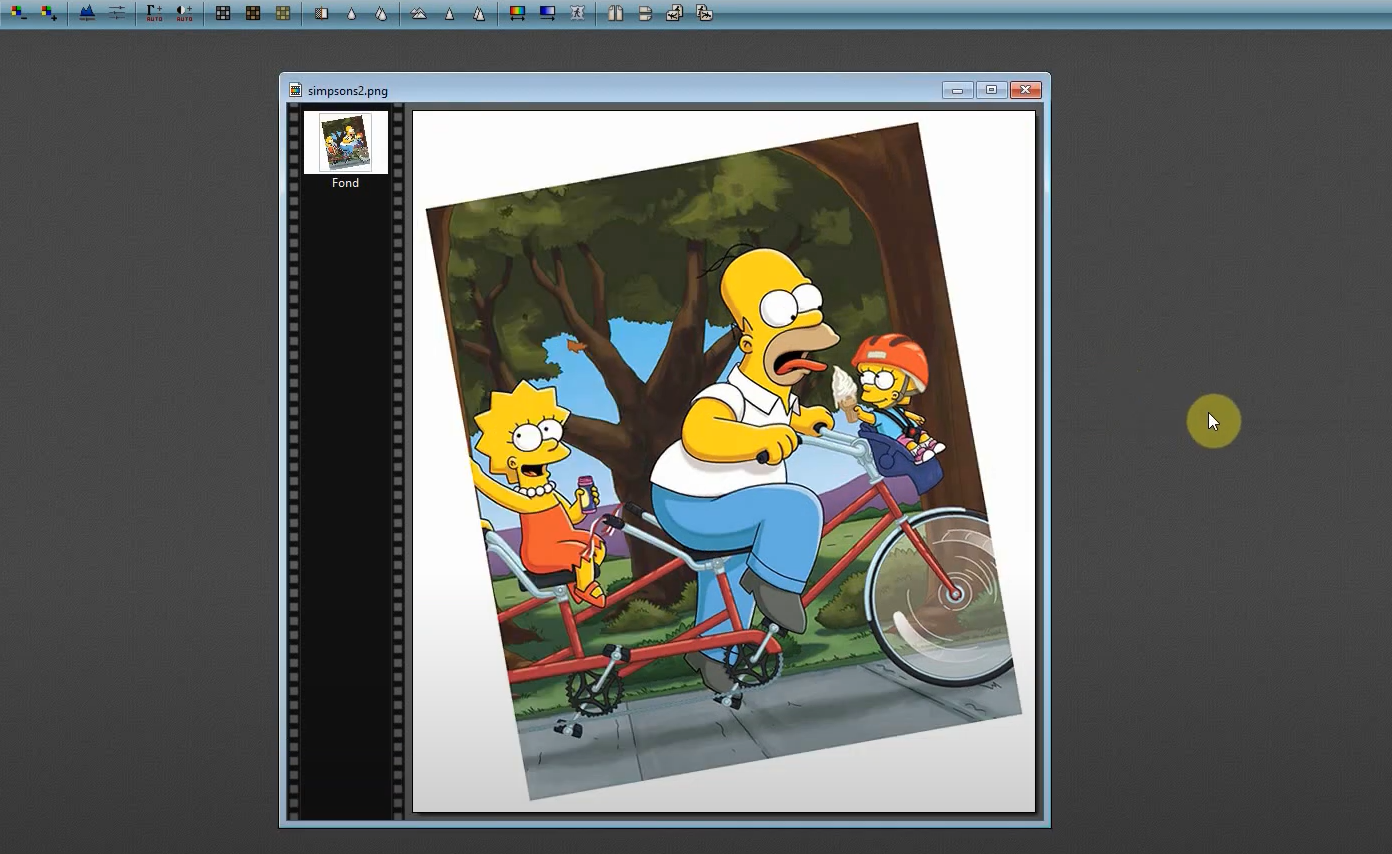The height and width of the screenshot is (854, 1392).
Task: Open the PhotoMasque icon
Action: [x=577, y=14]
